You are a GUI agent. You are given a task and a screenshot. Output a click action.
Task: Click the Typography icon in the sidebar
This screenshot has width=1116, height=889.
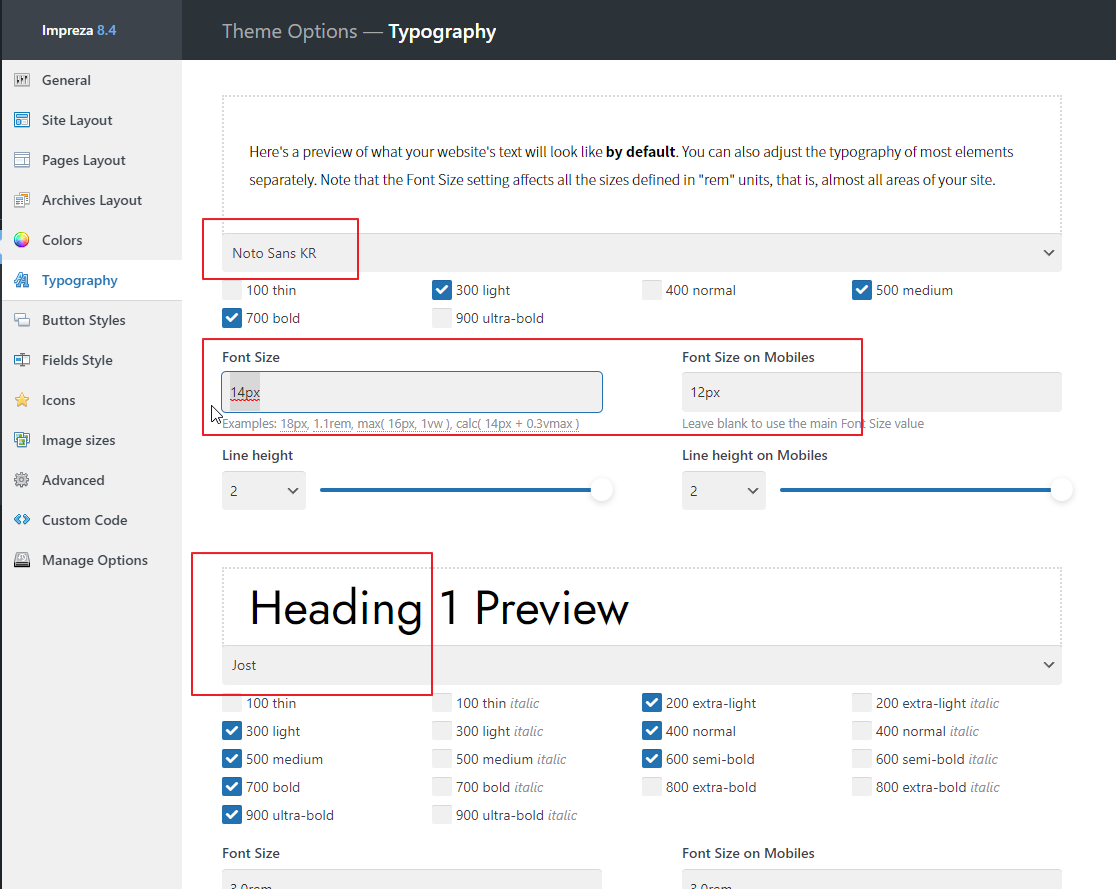point(22,280)
